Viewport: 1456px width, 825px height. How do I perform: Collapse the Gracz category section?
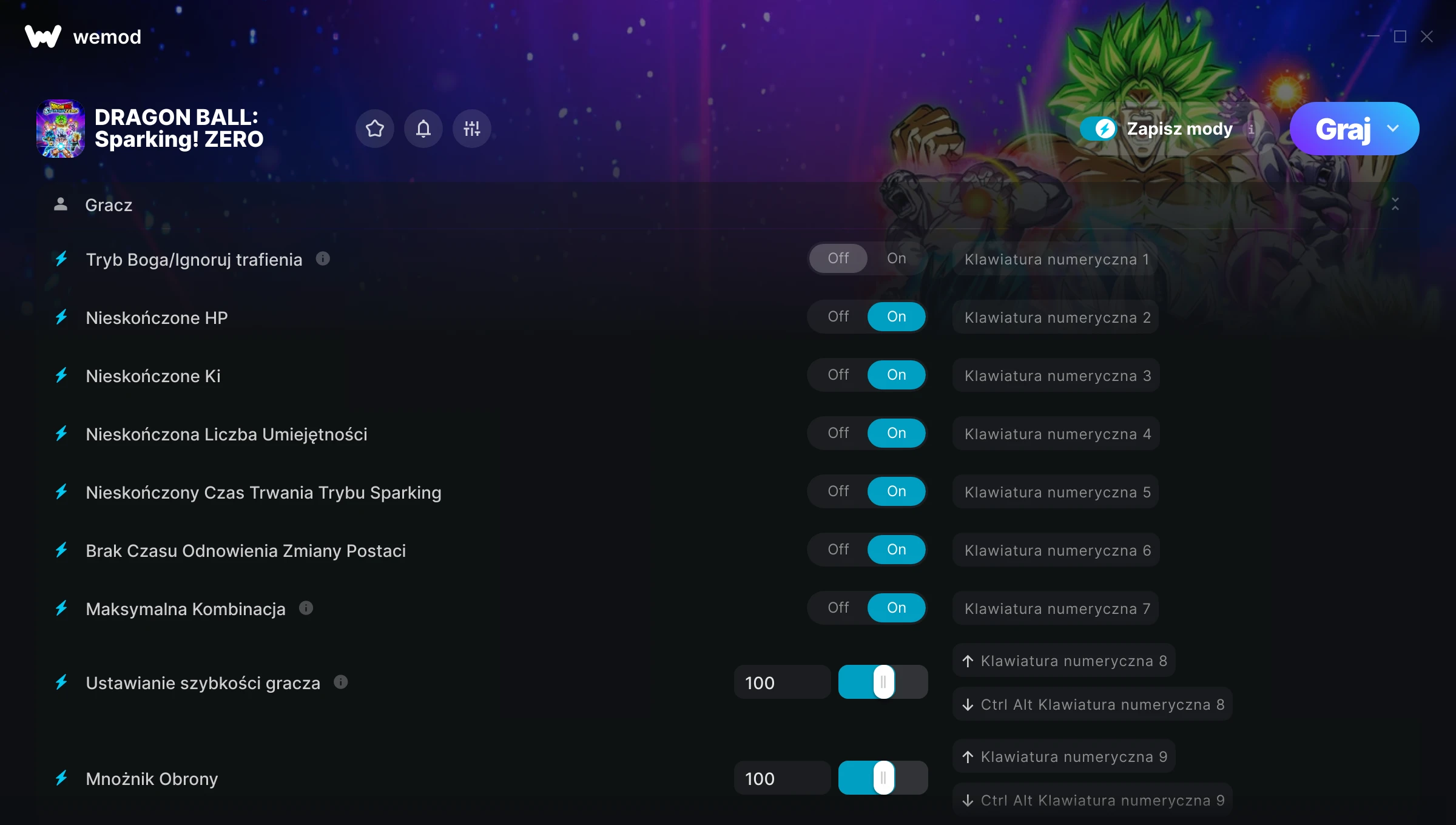click(x=1395, y=204)
